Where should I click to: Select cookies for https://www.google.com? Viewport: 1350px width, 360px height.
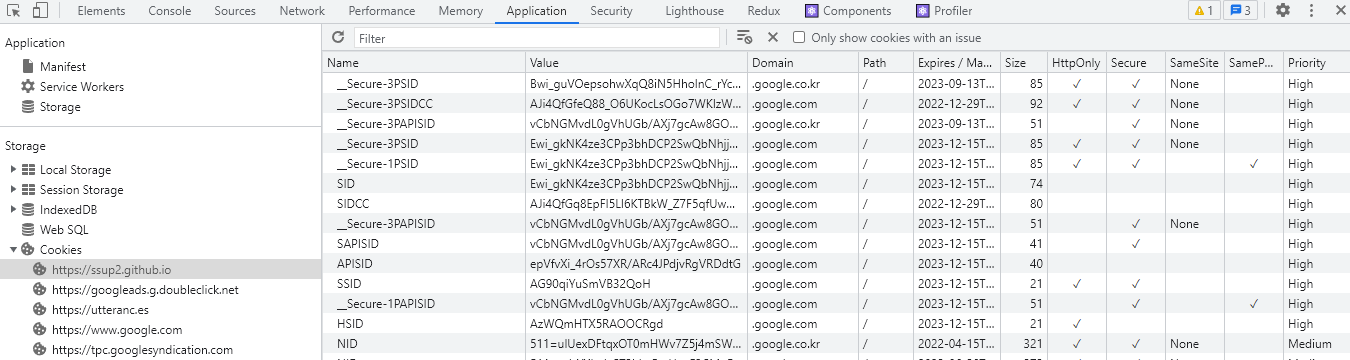coord(117,330)
